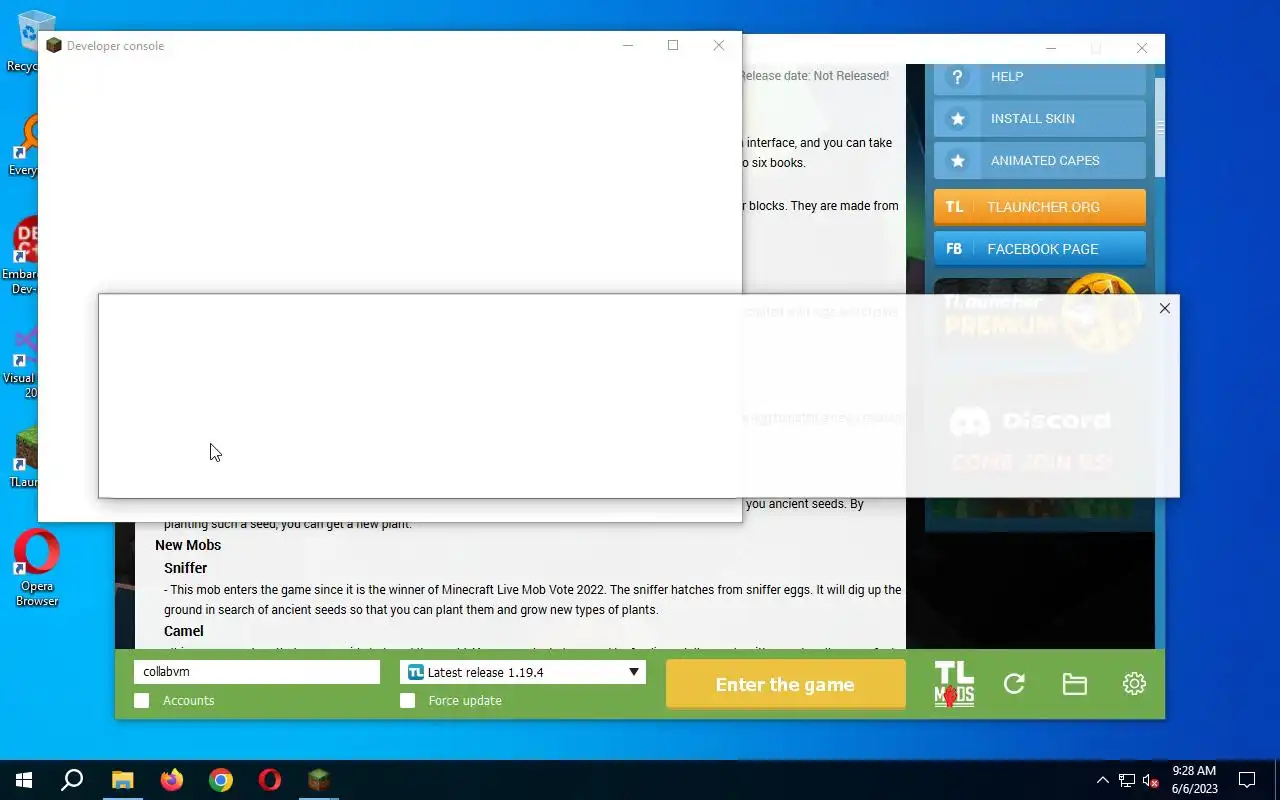Open the Windows Start menu

click(24, 780)
